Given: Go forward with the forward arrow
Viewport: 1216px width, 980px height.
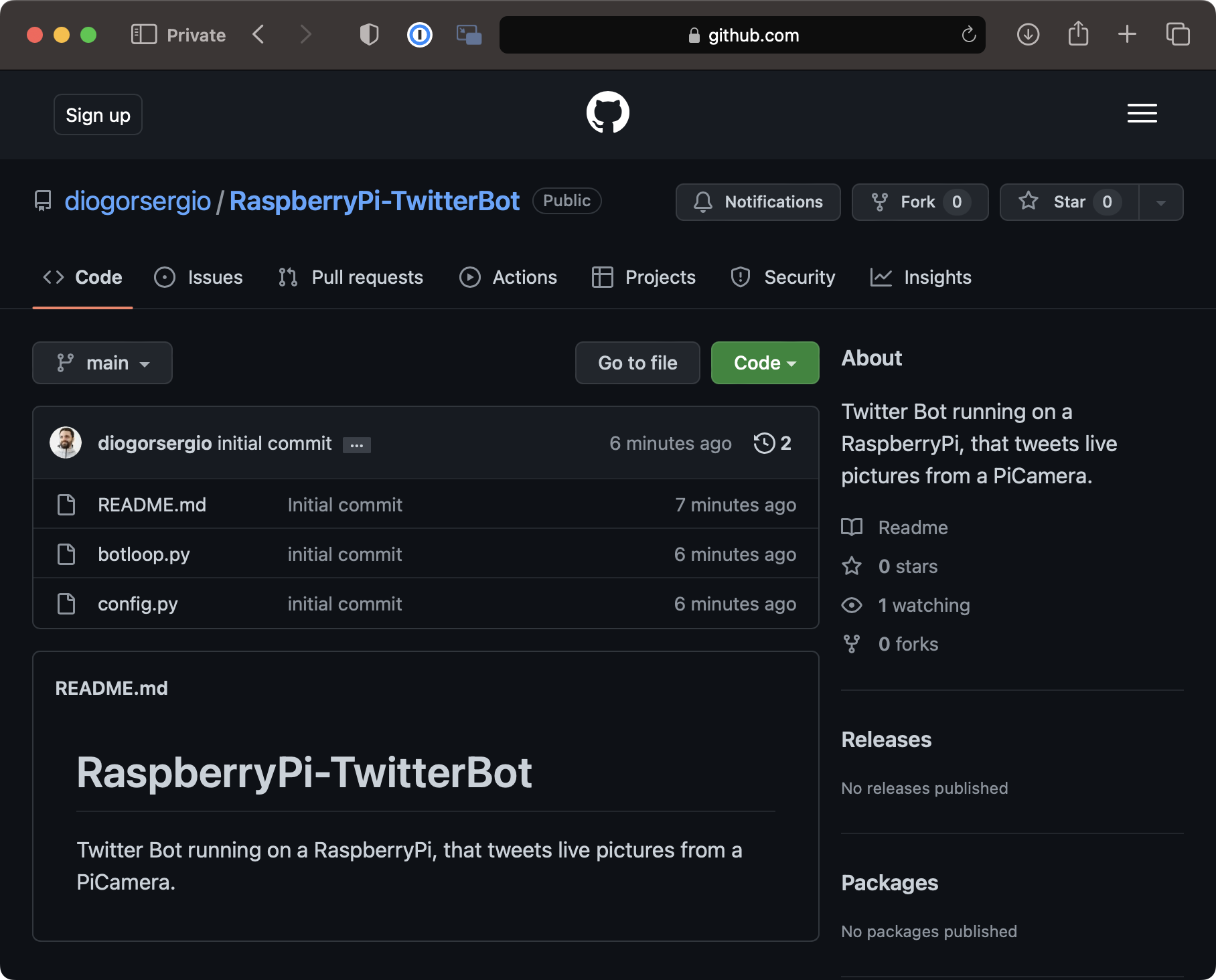Looking at the screenshot, I should pos(305,35).
